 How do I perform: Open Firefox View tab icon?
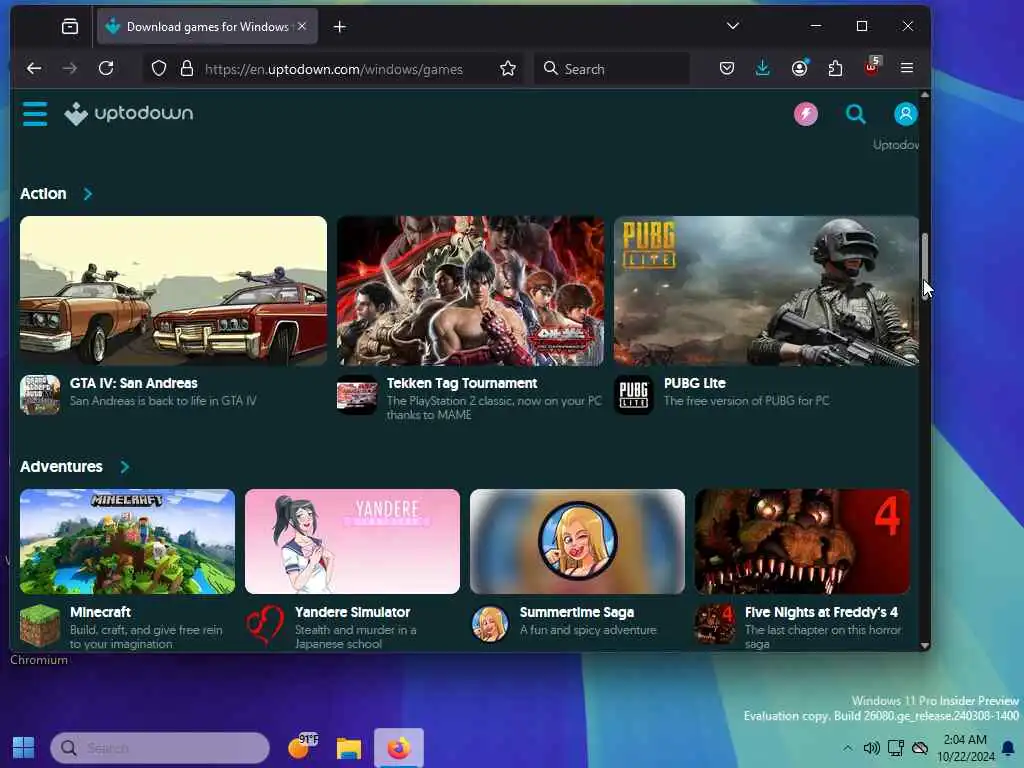pos(70,27)
